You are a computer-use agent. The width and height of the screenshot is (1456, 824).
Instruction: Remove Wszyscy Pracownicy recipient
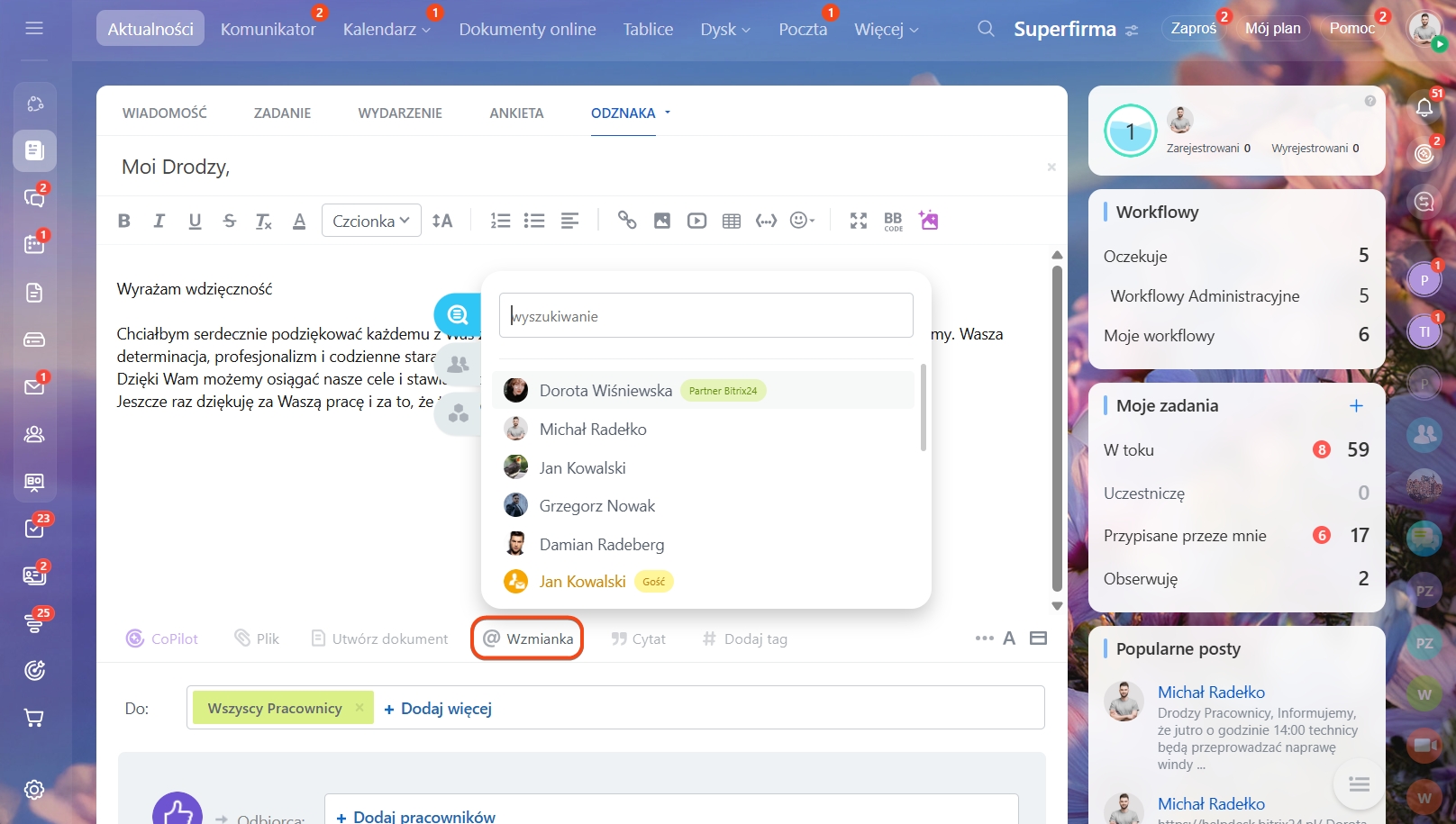359,707
